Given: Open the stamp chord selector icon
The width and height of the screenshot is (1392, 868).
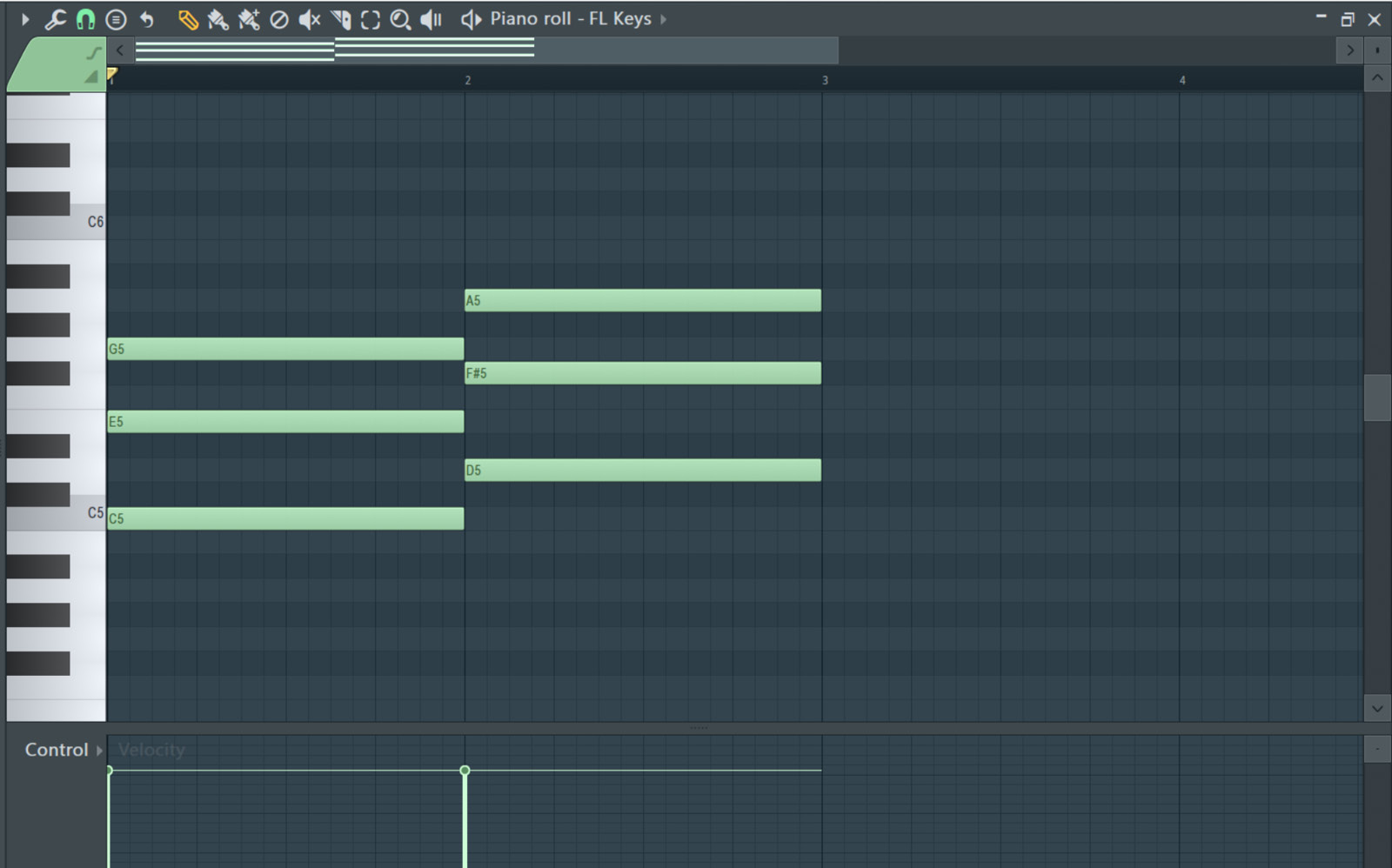Looking at the screenshot, I should coord(116,19).
